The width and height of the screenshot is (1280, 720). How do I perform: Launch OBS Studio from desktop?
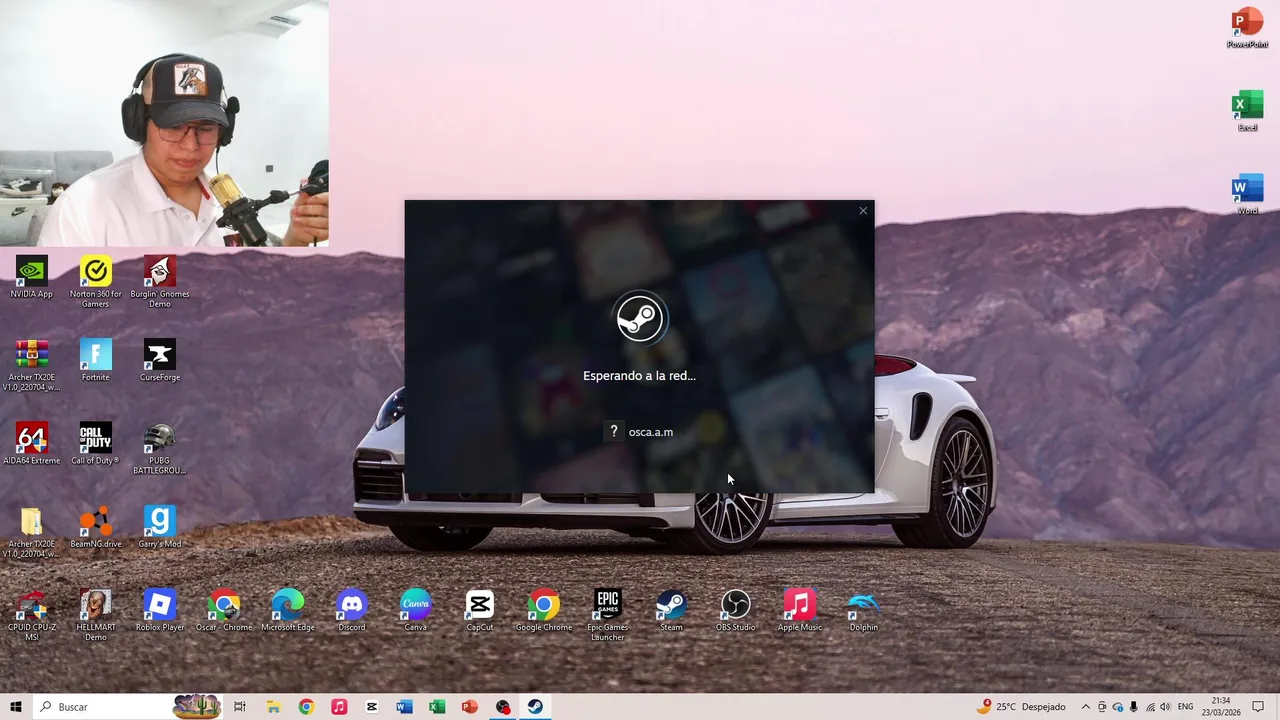pos(736,610)
